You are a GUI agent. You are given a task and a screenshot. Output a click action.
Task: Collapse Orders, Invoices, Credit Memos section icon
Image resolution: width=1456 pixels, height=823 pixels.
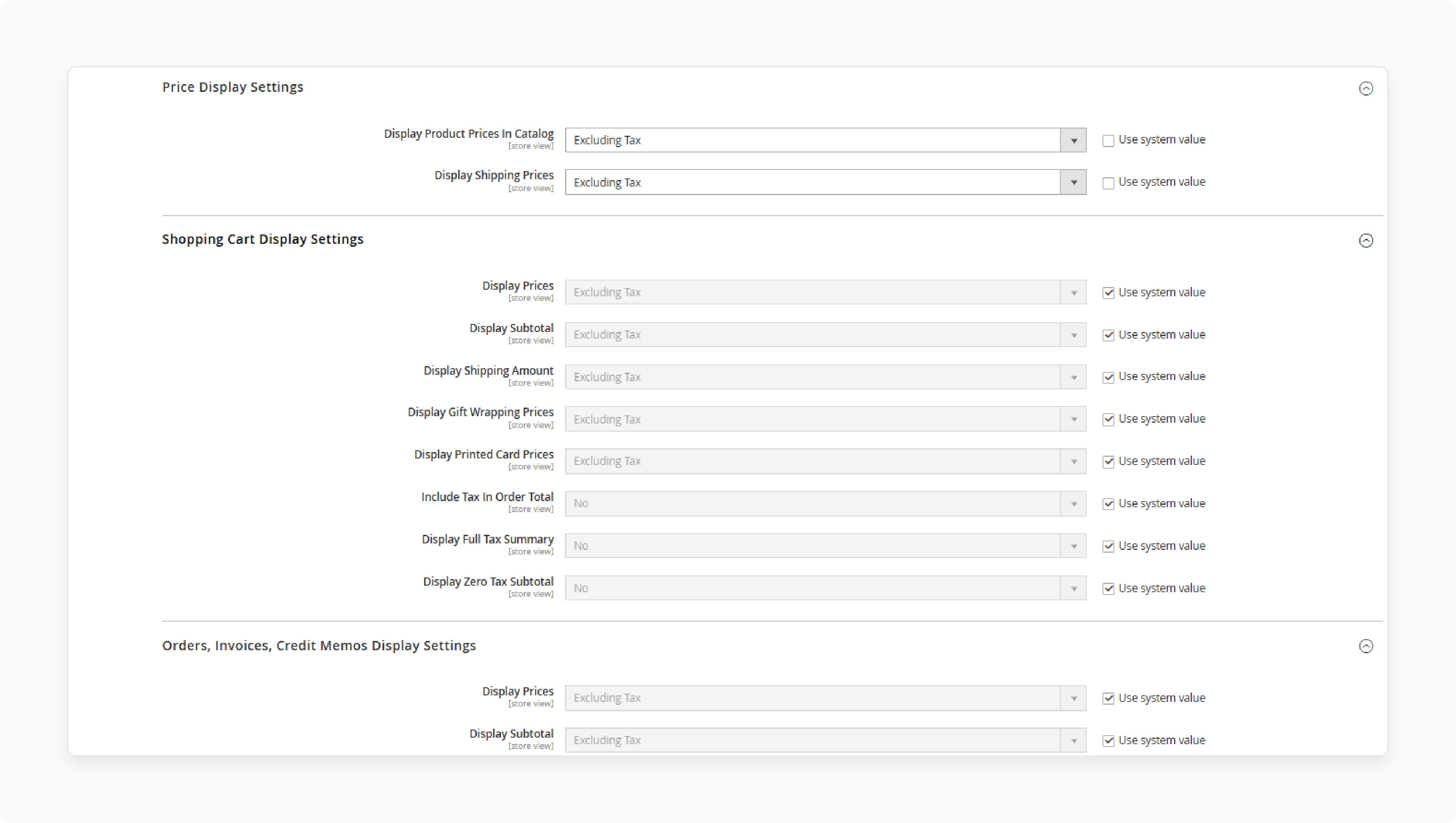1365,646
